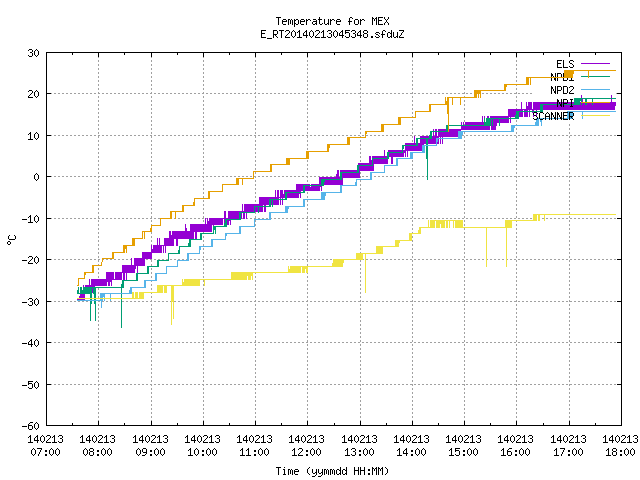Click the x-axis label 140213 11:00
The height and width of the screenshot is (480, 640).
(255, 445)
